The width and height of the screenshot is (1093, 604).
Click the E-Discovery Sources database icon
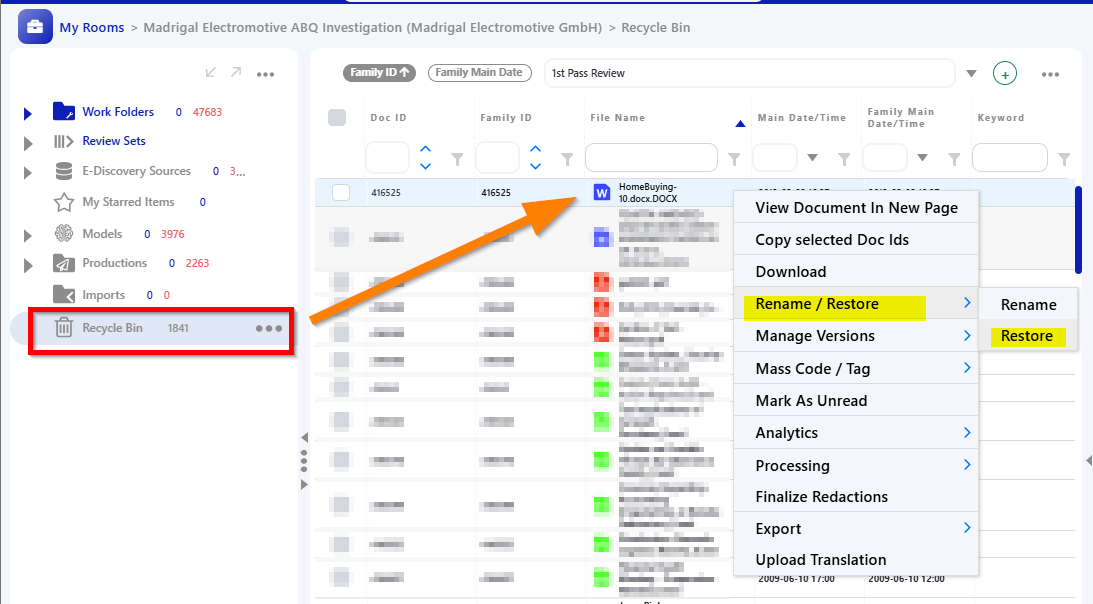click(x=63, y=171)
